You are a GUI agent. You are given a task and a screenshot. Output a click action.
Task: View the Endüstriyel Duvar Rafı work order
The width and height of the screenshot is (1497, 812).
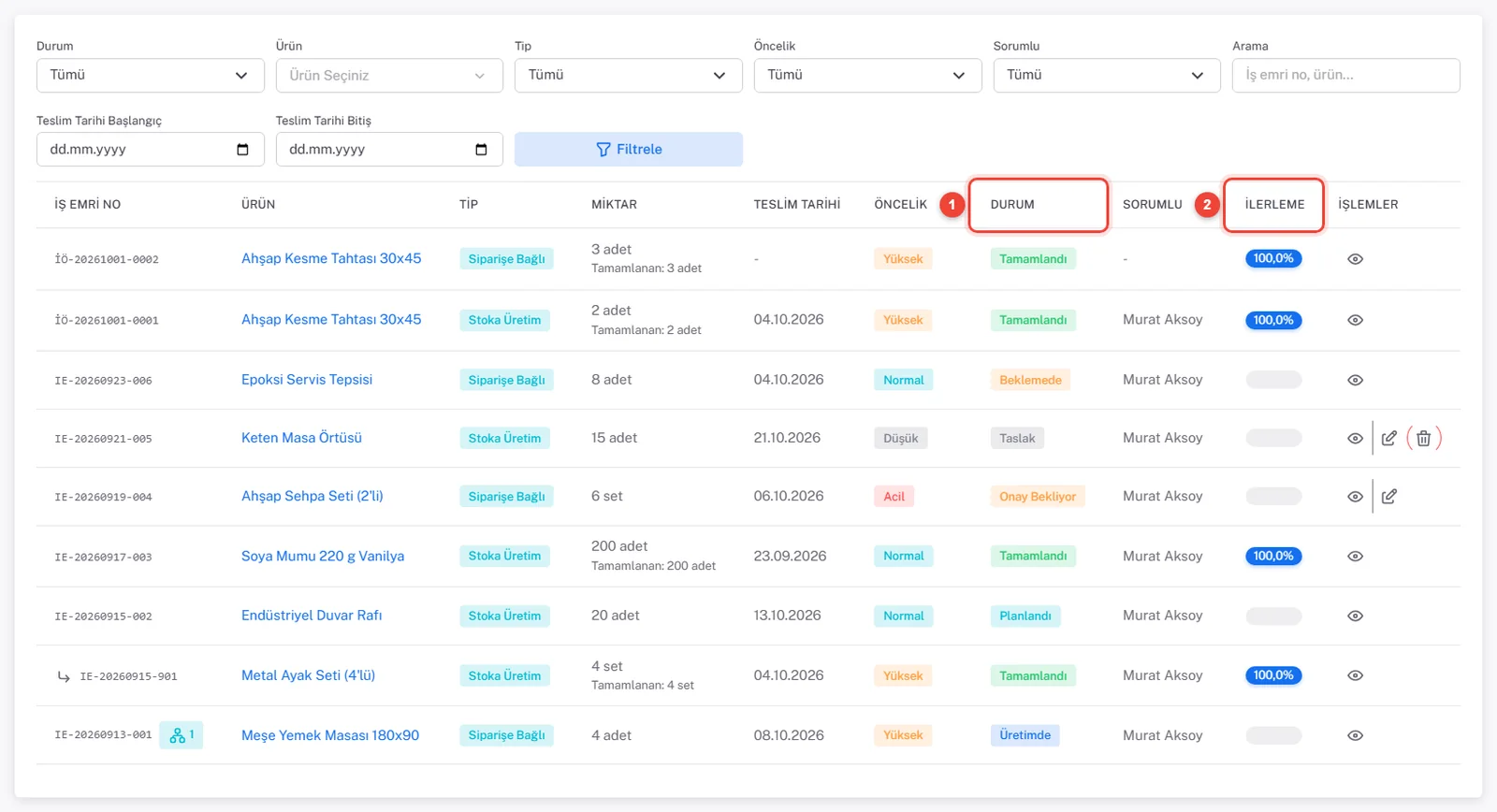tap(1355, 616)
